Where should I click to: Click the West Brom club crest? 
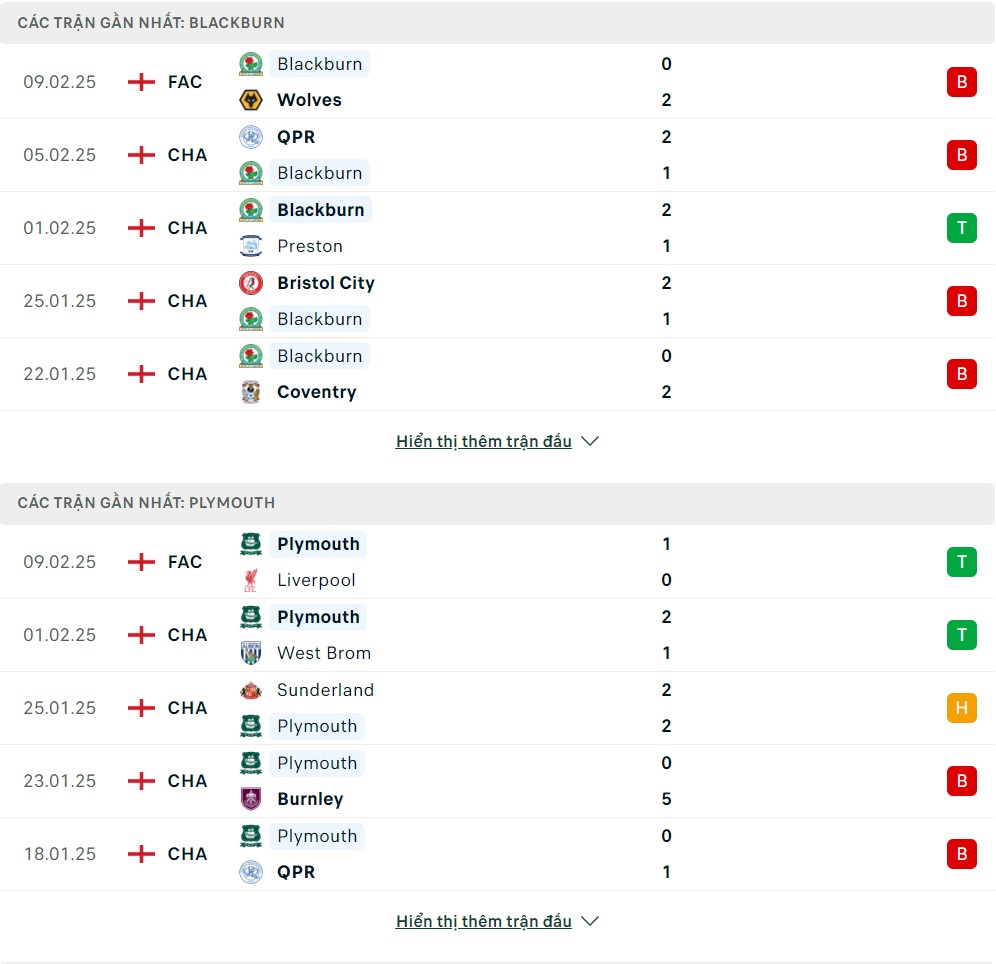(251, 653)
